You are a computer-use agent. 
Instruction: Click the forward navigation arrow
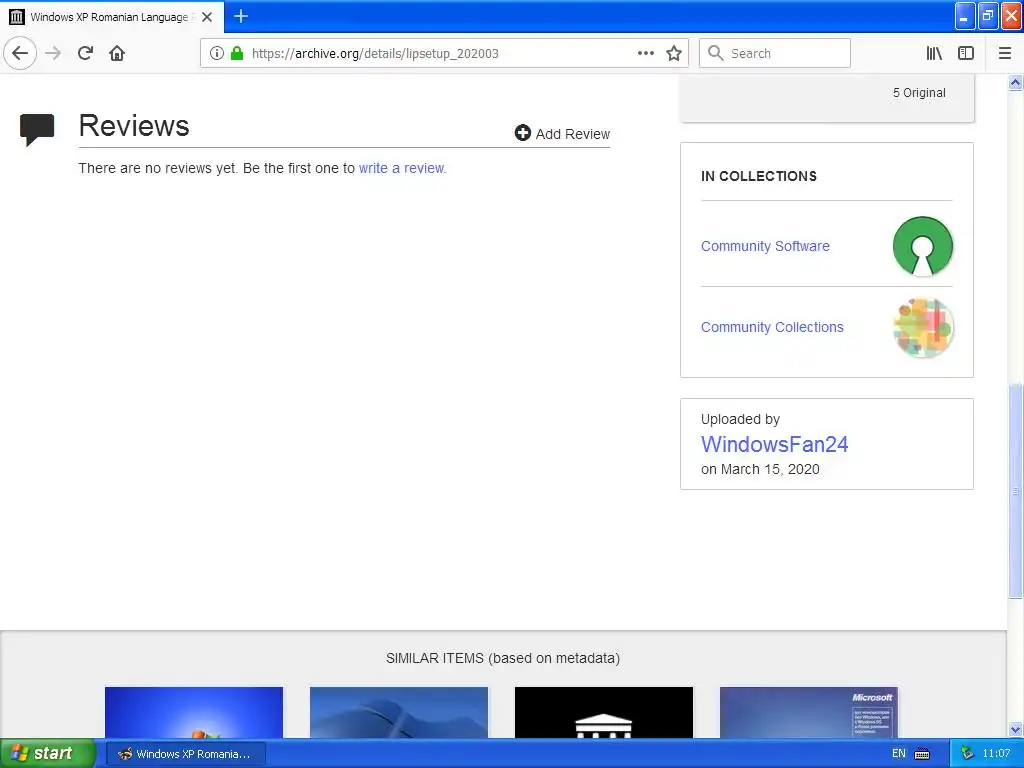click(x=53, y=53)
